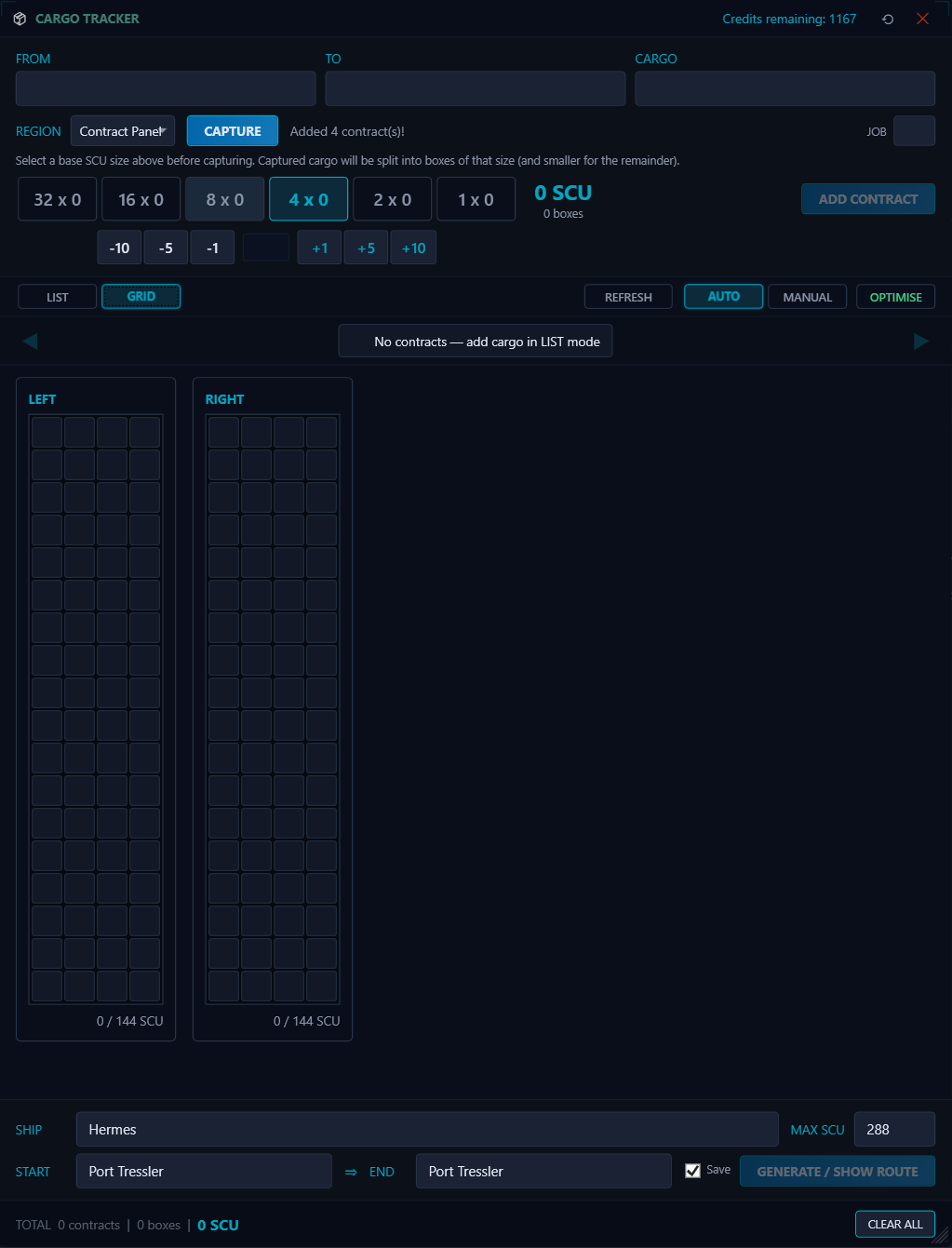Screen dimensions: 952x1248
Task: Switch to LIST view tab
Action: [58, 297]
